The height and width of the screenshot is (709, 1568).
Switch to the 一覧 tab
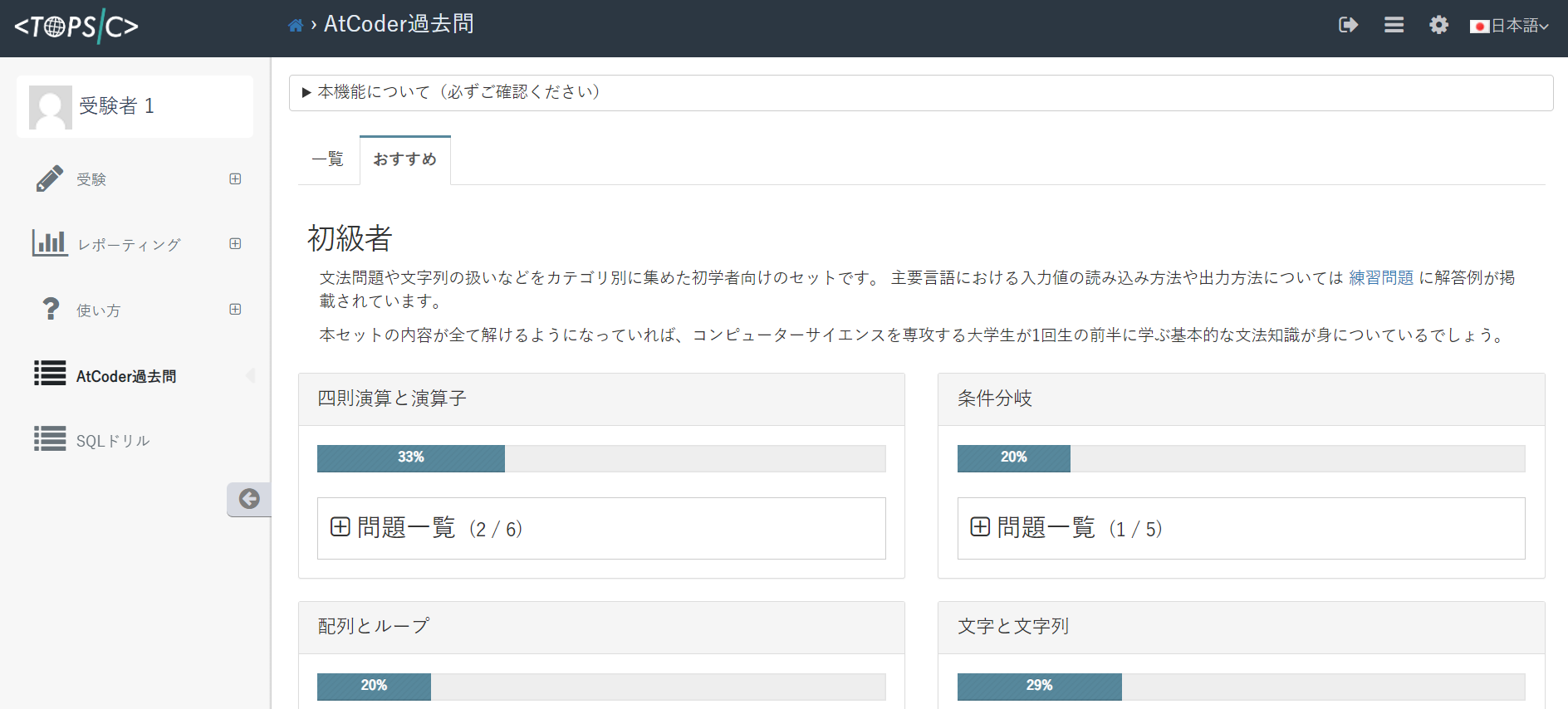pos(328,159)
